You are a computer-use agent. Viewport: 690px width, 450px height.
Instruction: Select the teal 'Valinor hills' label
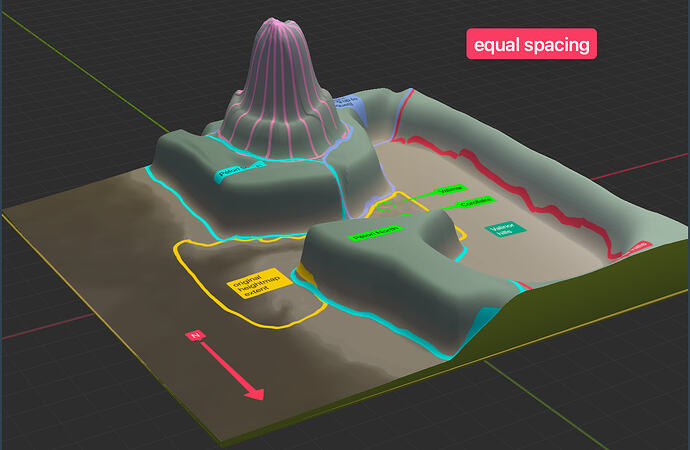coord(506,229)
